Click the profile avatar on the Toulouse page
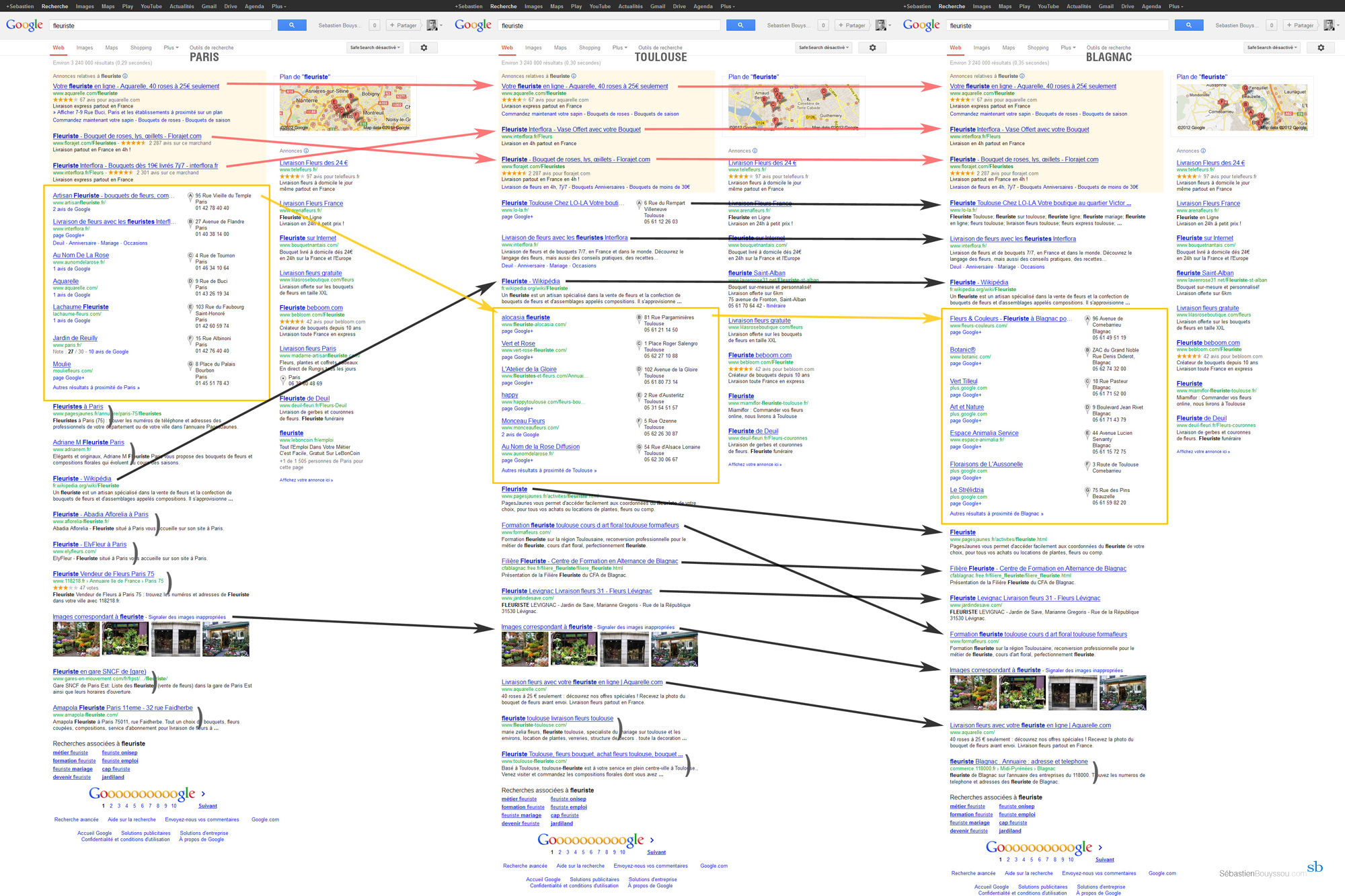Image resolution: width=1345 pixels, height=896 pixels. (x=880, y=25)
